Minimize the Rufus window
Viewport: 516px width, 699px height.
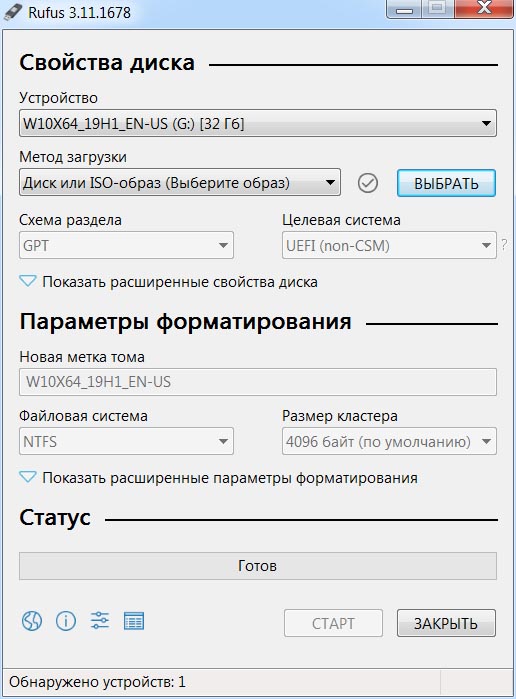(404, 9)
